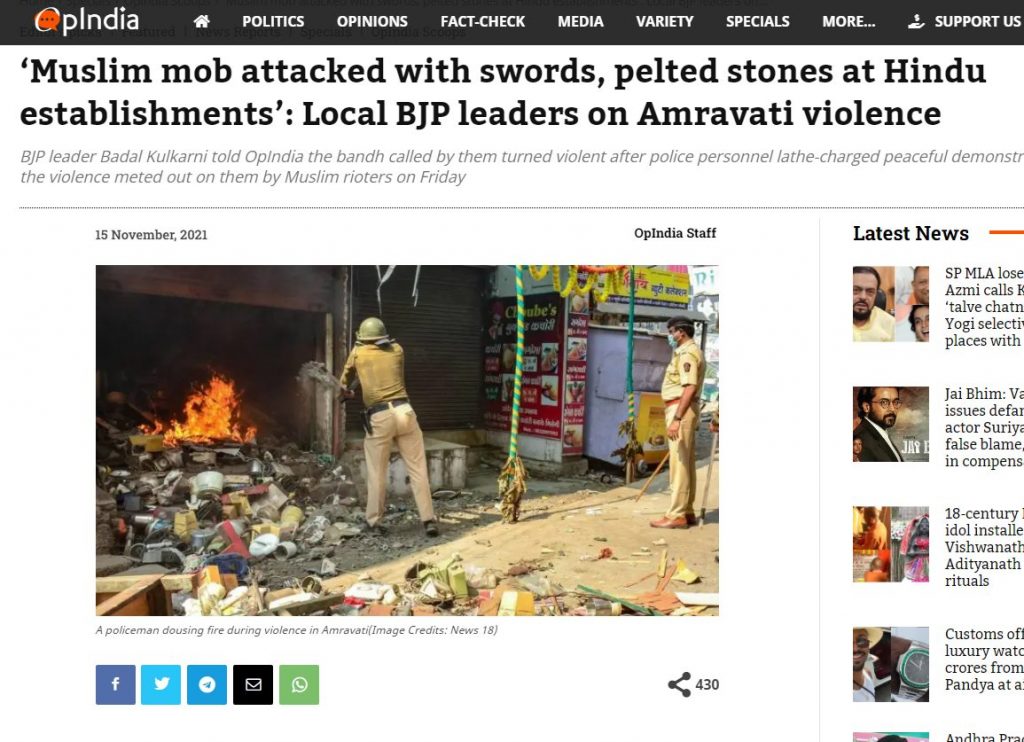Open the Jai Bhim news thumbnail
The image size is (1024, 742).
[x=891, y=425]
